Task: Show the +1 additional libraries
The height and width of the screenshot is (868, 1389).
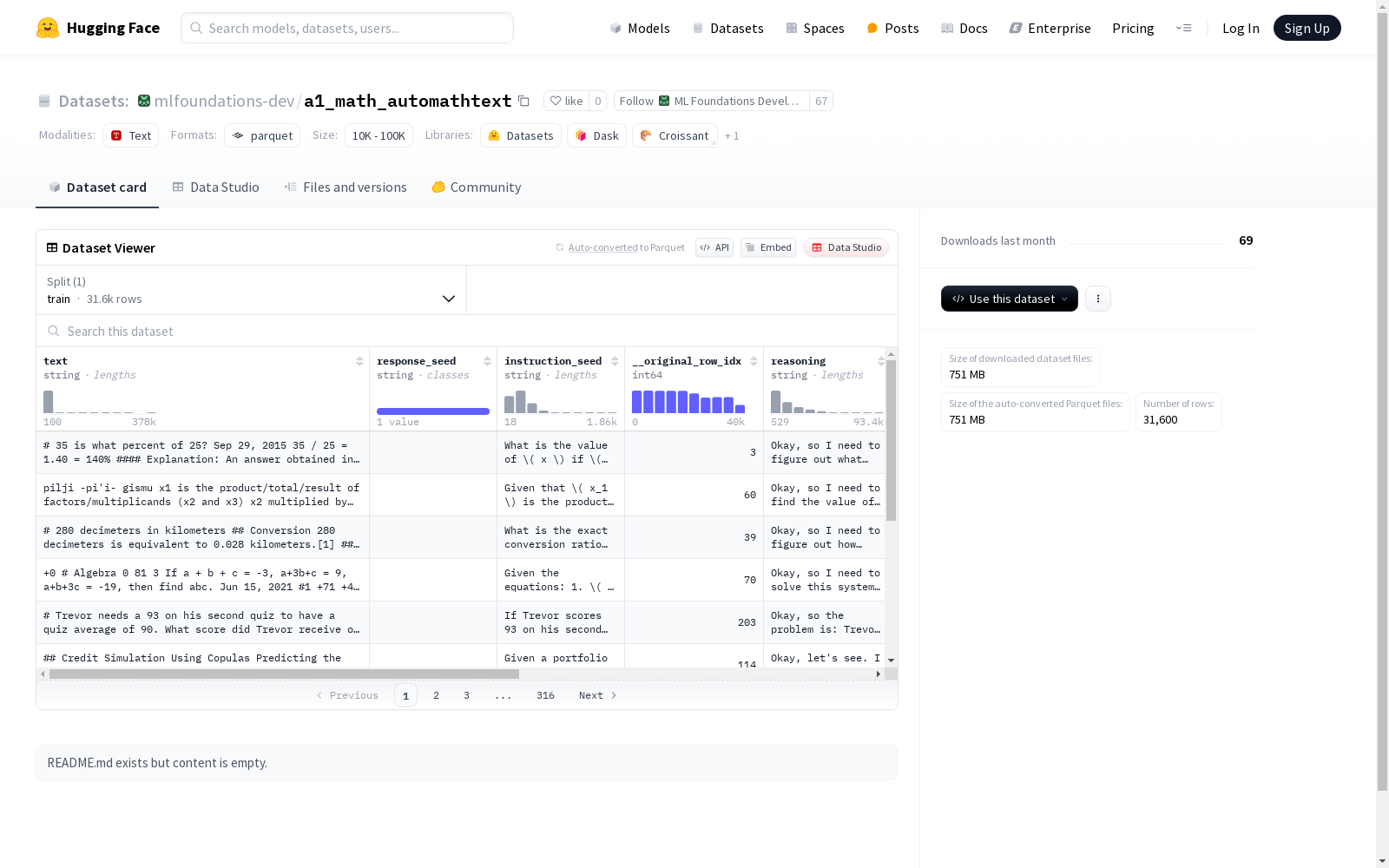Action: coord(732,135)
